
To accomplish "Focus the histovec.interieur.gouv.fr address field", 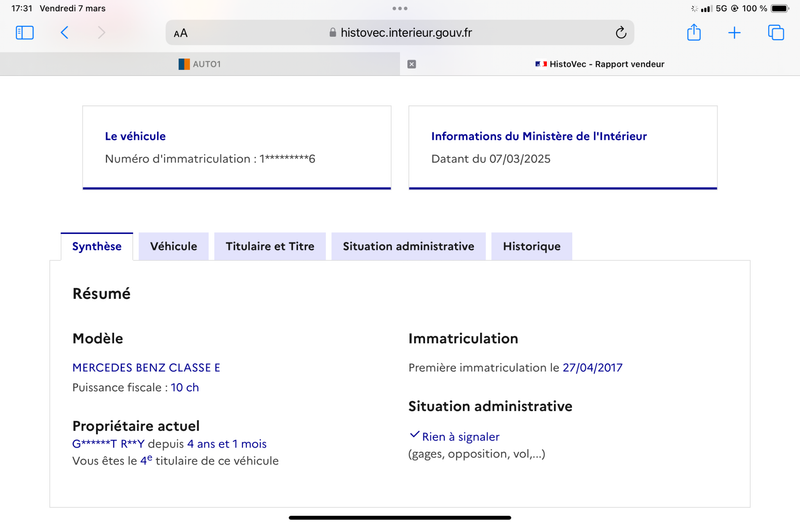I will pos(400,33).
